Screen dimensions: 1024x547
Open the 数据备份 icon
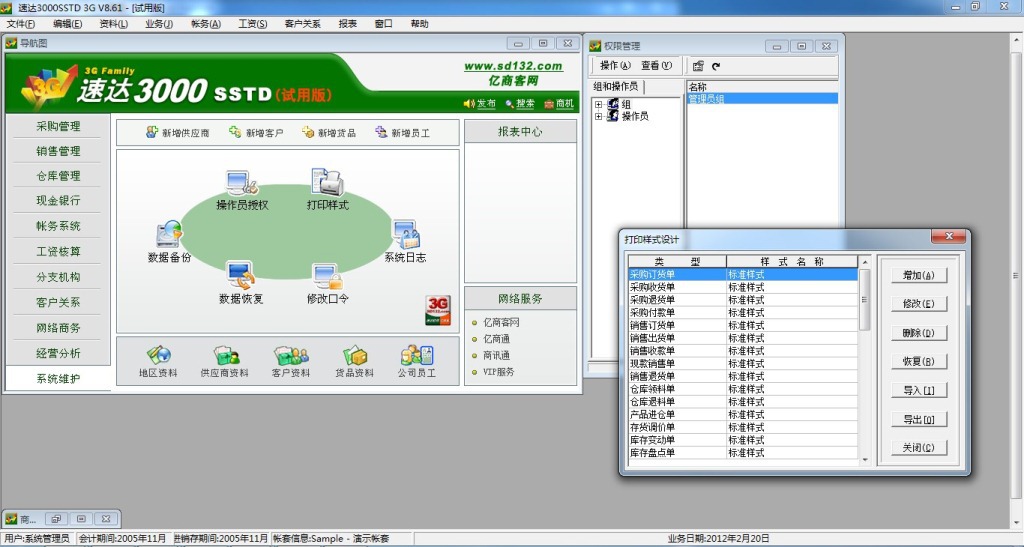point(169,234)
